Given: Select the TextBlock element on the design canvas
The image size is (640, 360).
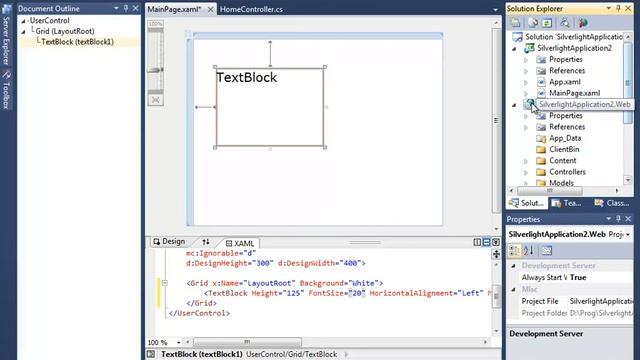Looking at the screenshot, I should click(270, 107).
